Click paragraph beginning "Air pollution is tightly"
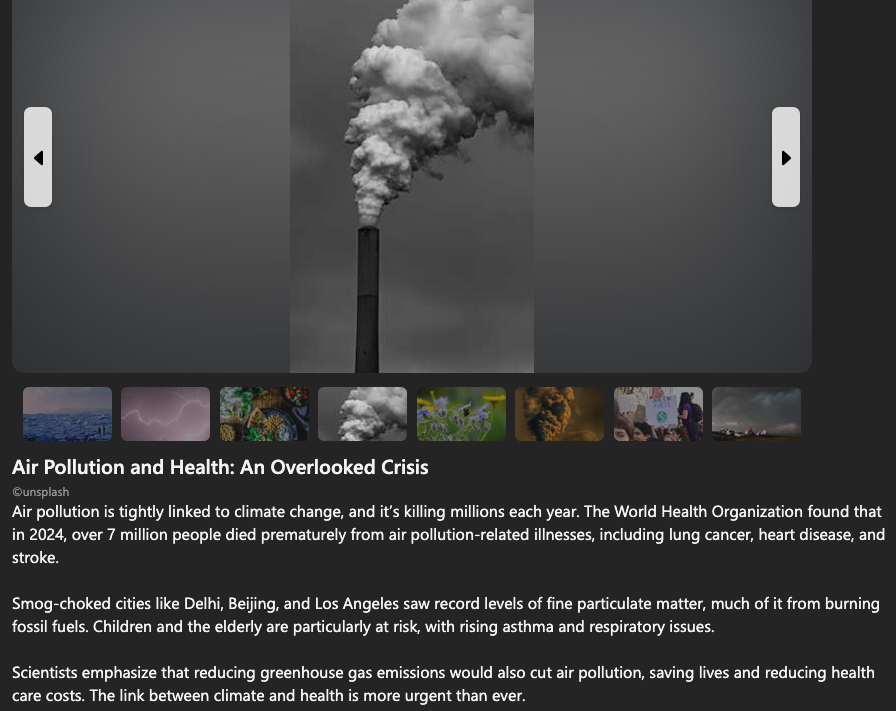The width and height of the screenshot is (896, 711). tap(449, 534)
